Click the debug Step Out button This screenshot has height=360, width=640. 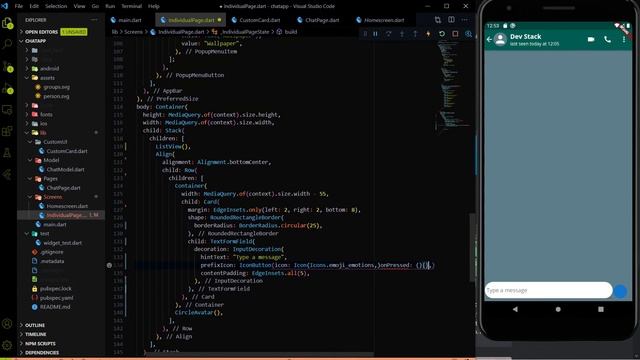coord(415,34)
